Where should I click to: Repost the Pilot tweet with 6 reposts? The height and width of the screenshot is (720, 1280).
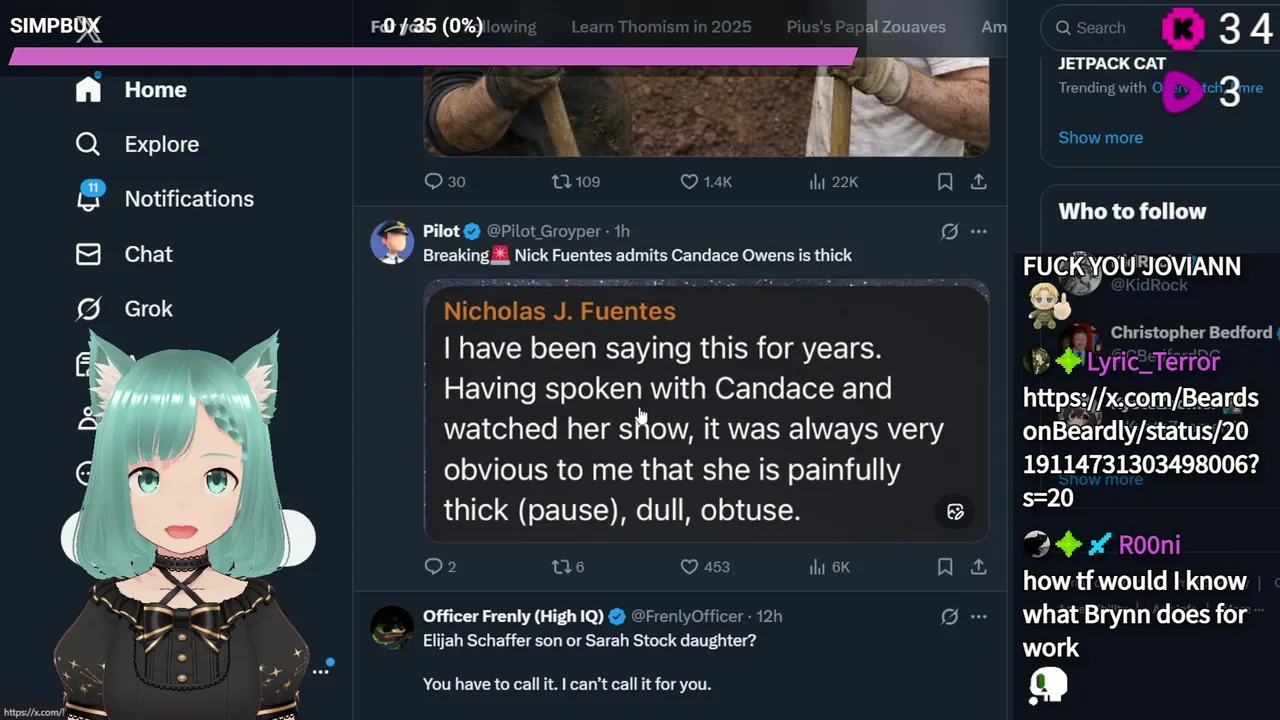tap(562, 567)
